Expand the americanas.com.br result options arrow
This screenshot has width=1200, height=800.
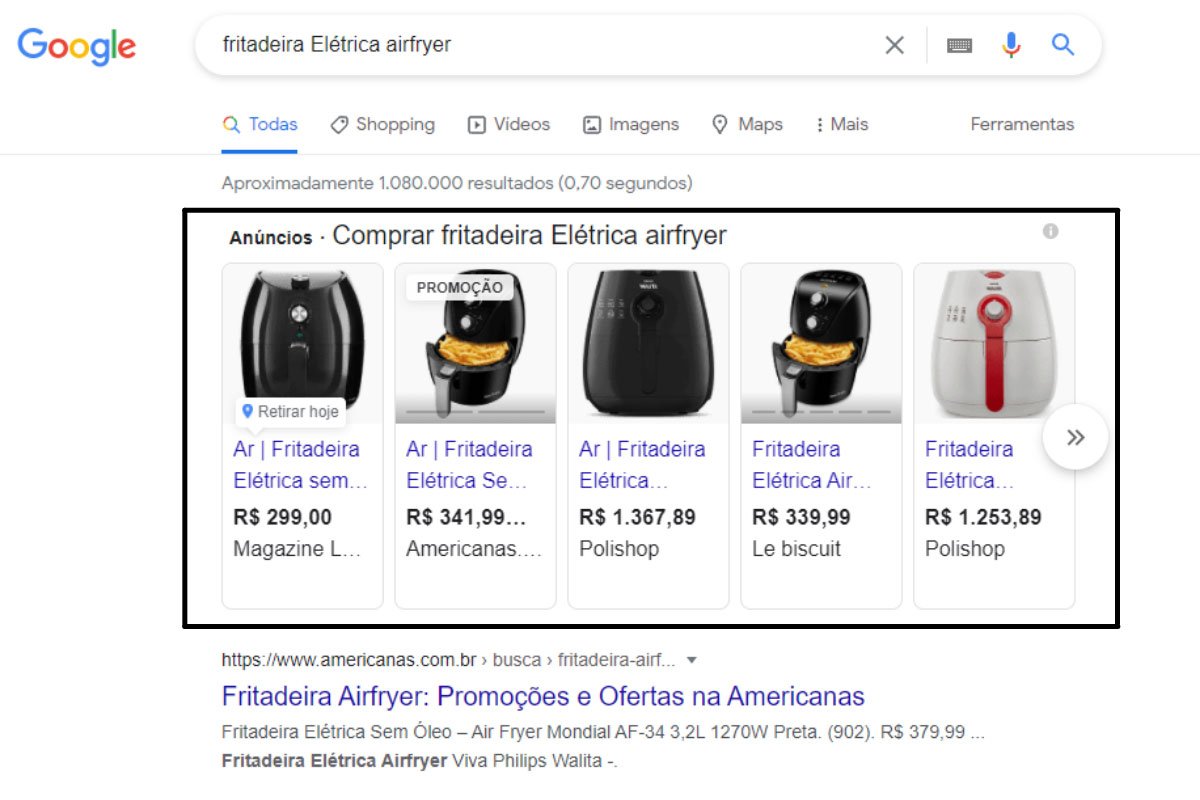point(691,660)
